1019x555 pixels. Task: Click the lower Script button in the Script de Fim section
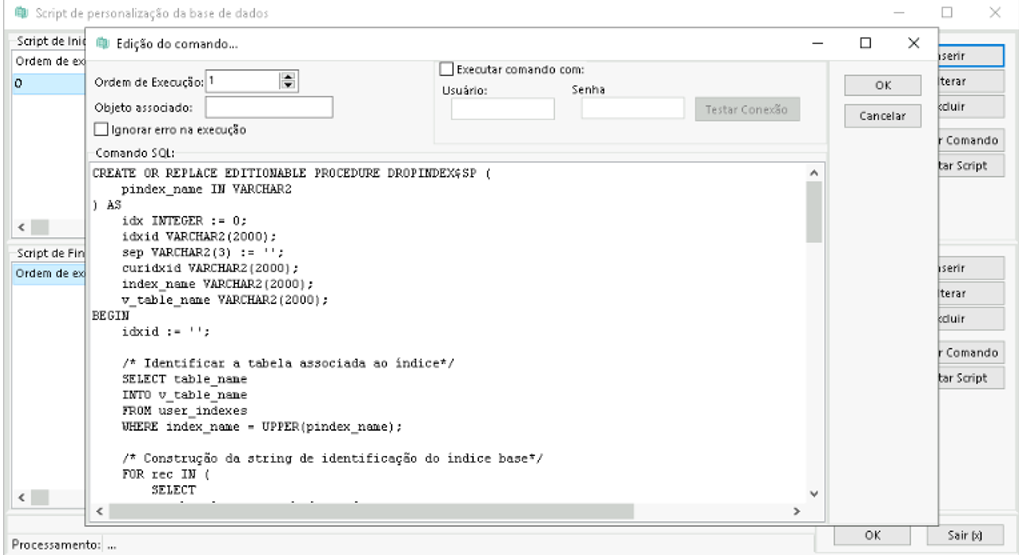(x=971, y=378)
